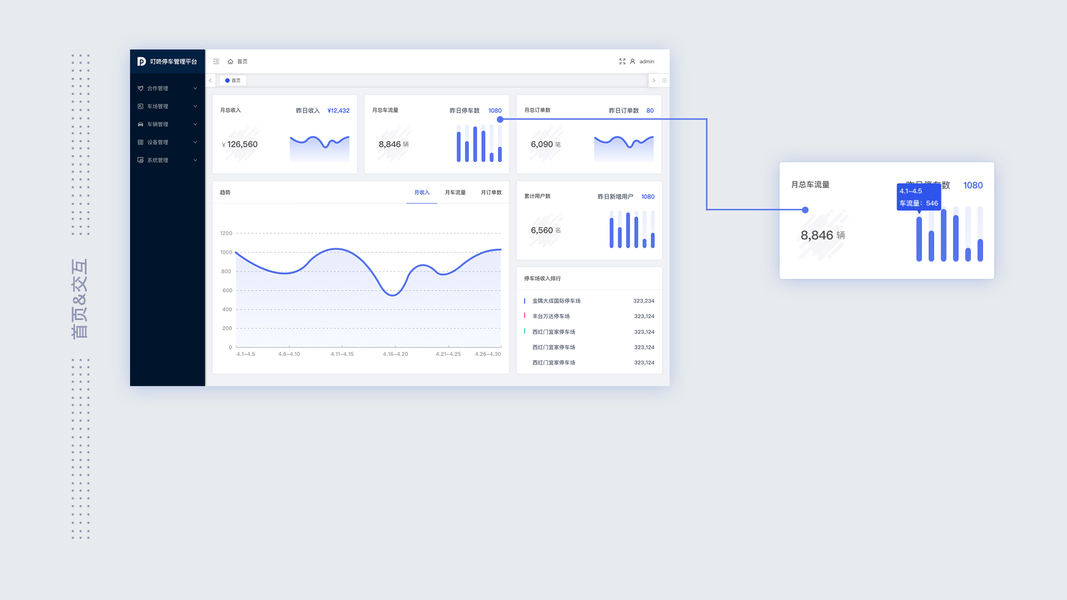Click the ¥126,560 monthly income figure
Image resolution: width=1067 pixels, height=600 pixels.
click(x=240, y=144)
